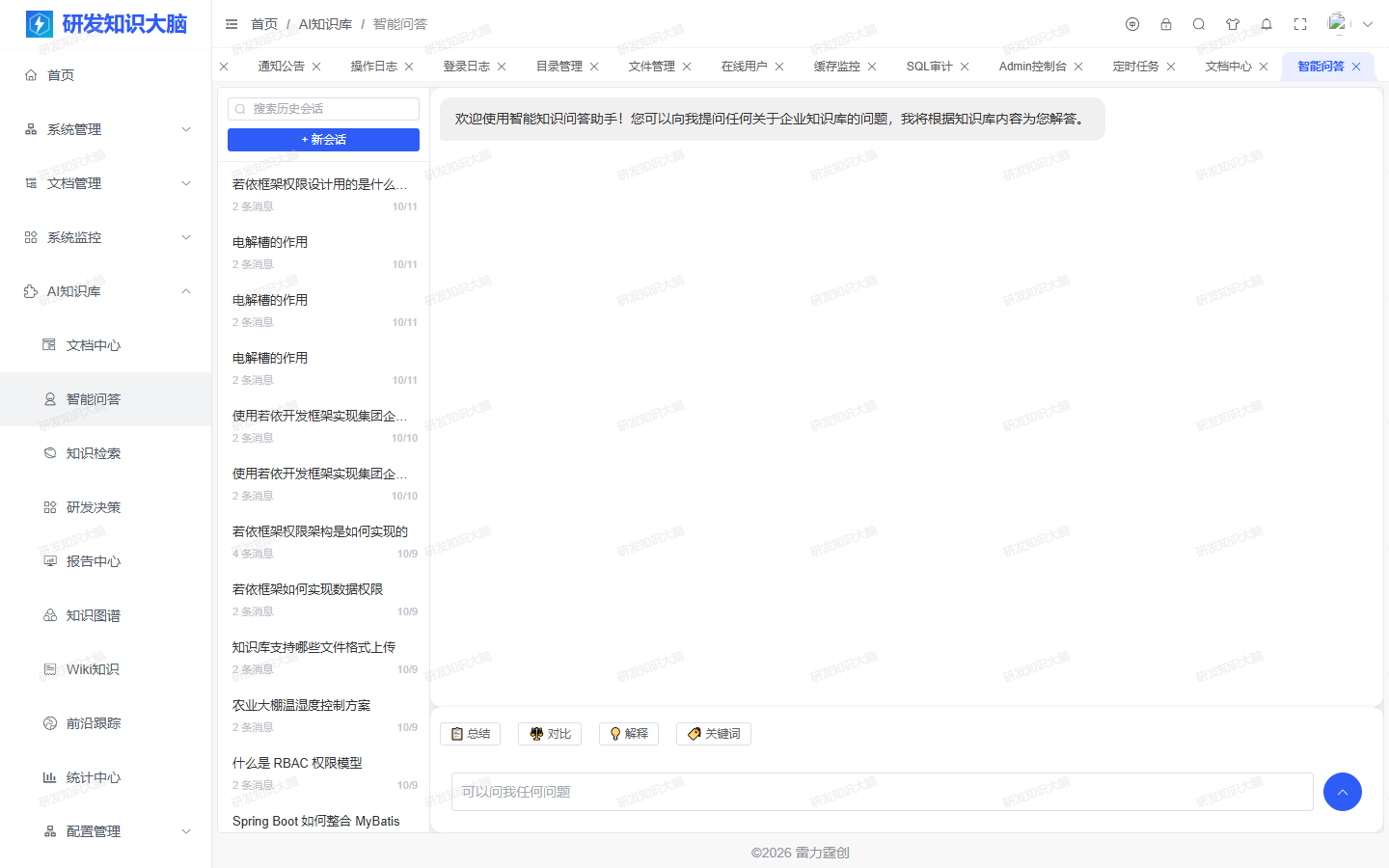This screenshot has height=868, width=1389.
Task: Open 知识检索 in sidebar
Action: pyautogui.click(x=105, y=453)
